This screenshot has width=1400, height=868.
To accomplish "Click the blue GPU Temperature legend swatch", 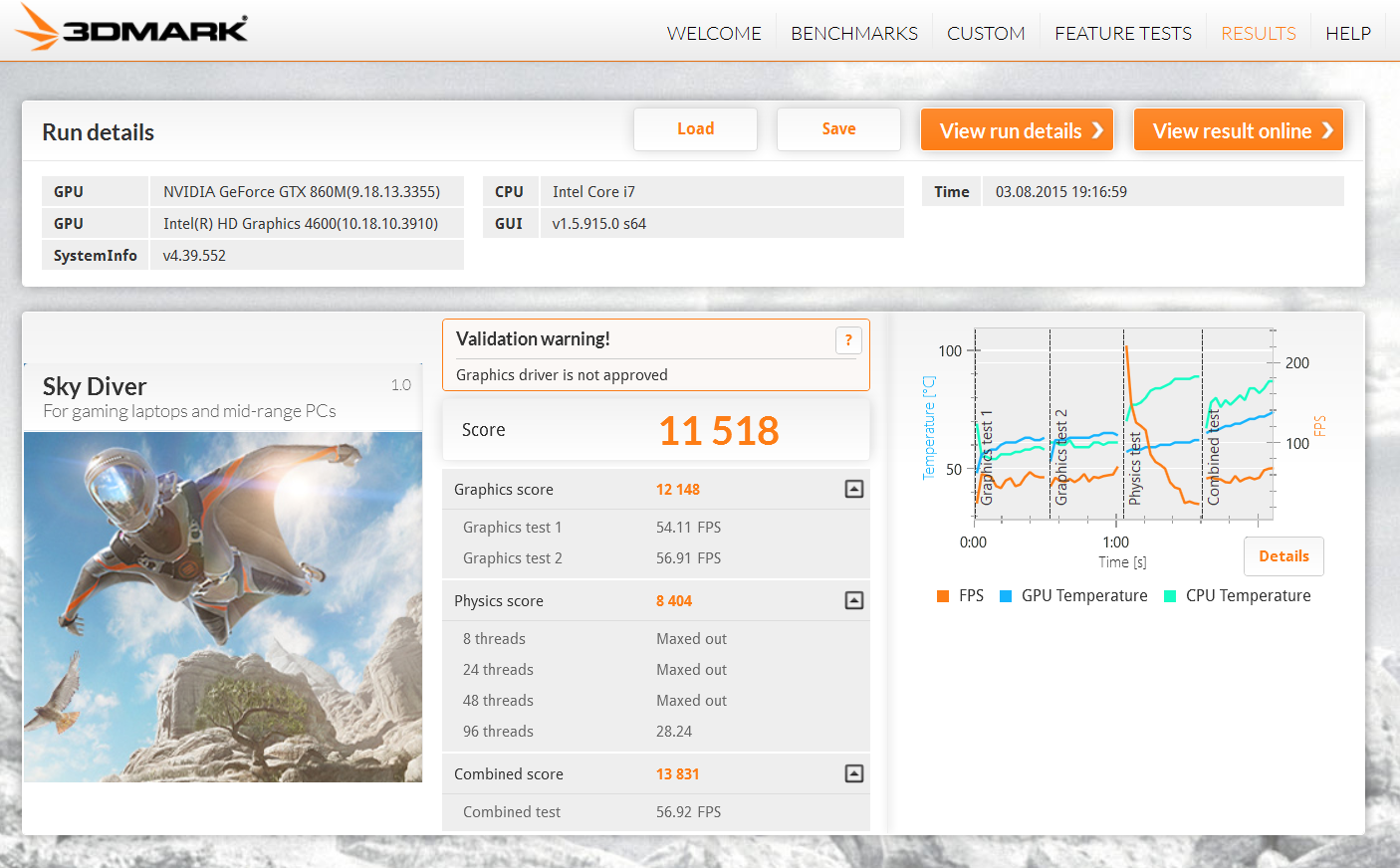I will (x=1006, y=596).
